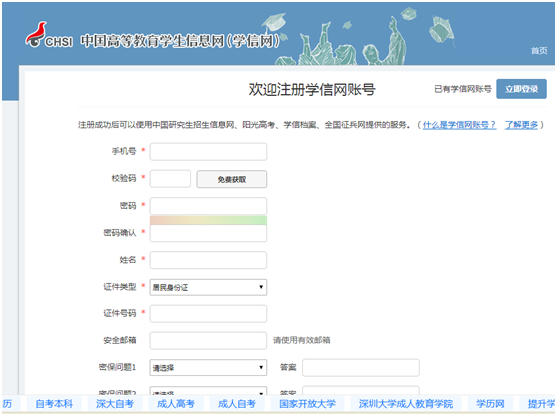Open the 什么是学信网账号 link
Viewport: 557px width, 416px height.
[459, 125]
